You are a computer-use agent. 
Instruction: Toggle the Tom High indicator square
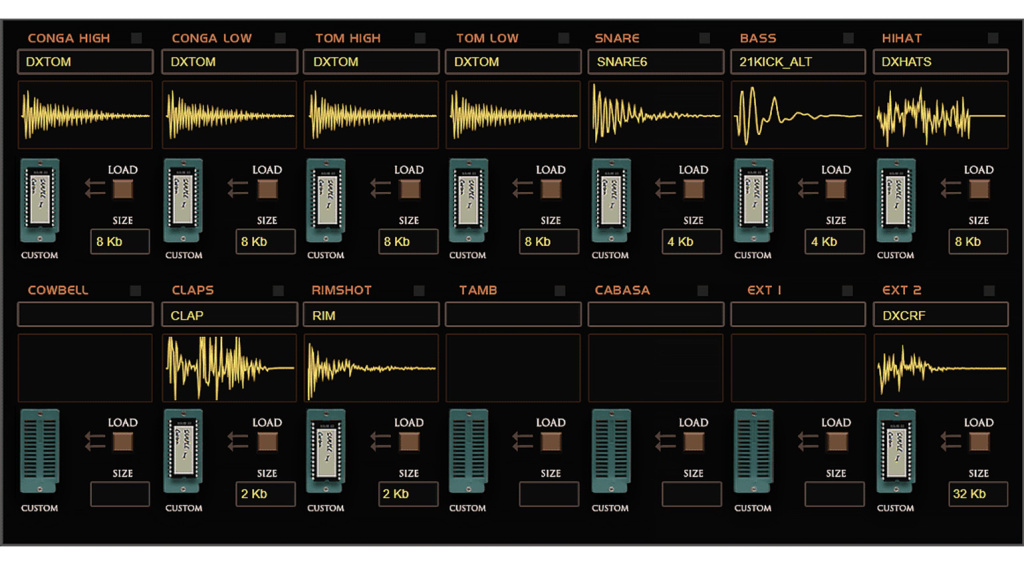420,38
